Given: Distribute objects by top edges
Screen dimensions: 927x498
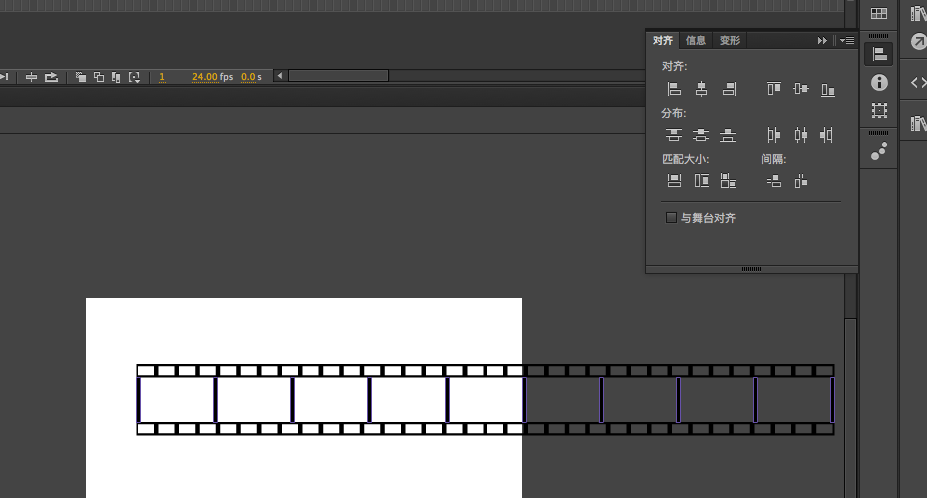Looking at the screenshot, I should (674, 135).
